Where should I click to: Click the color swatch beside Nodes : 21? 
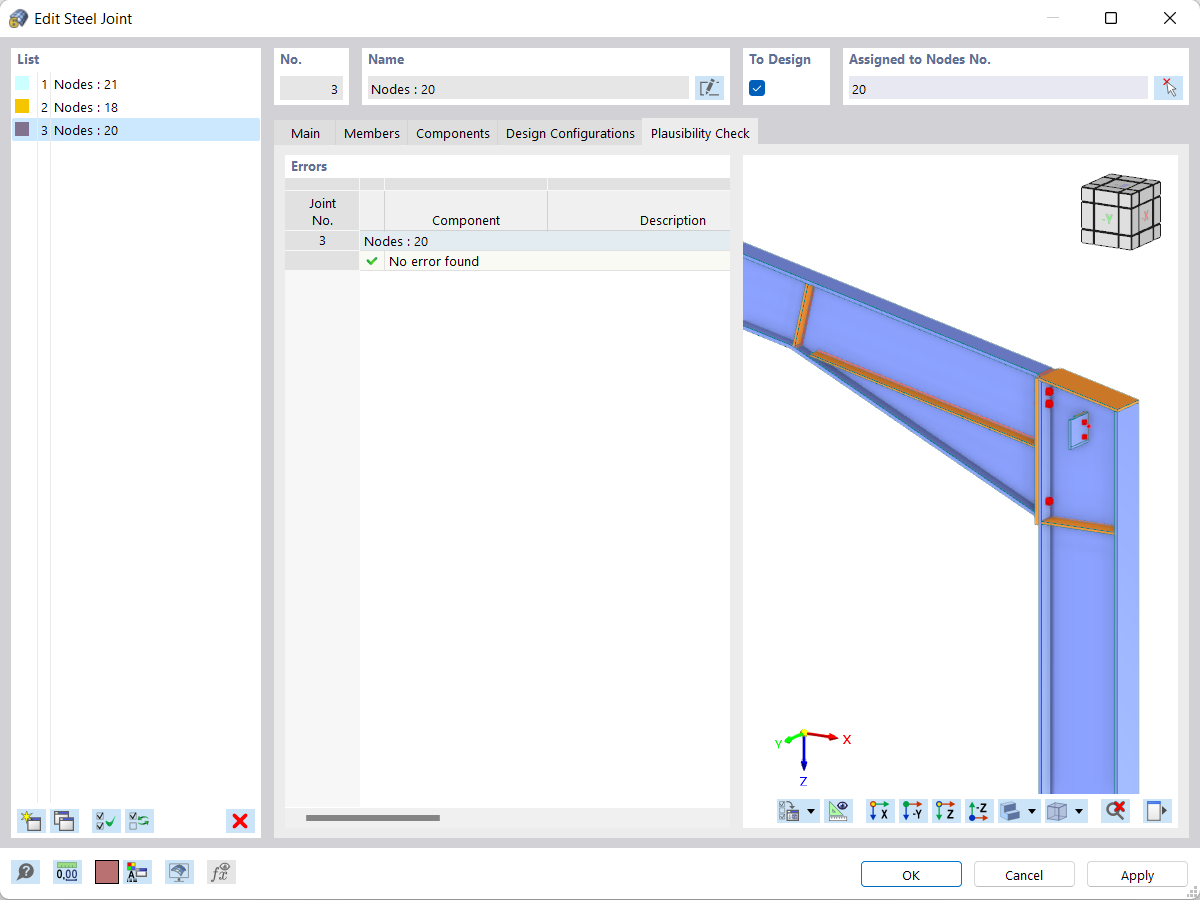pos(20,84)
